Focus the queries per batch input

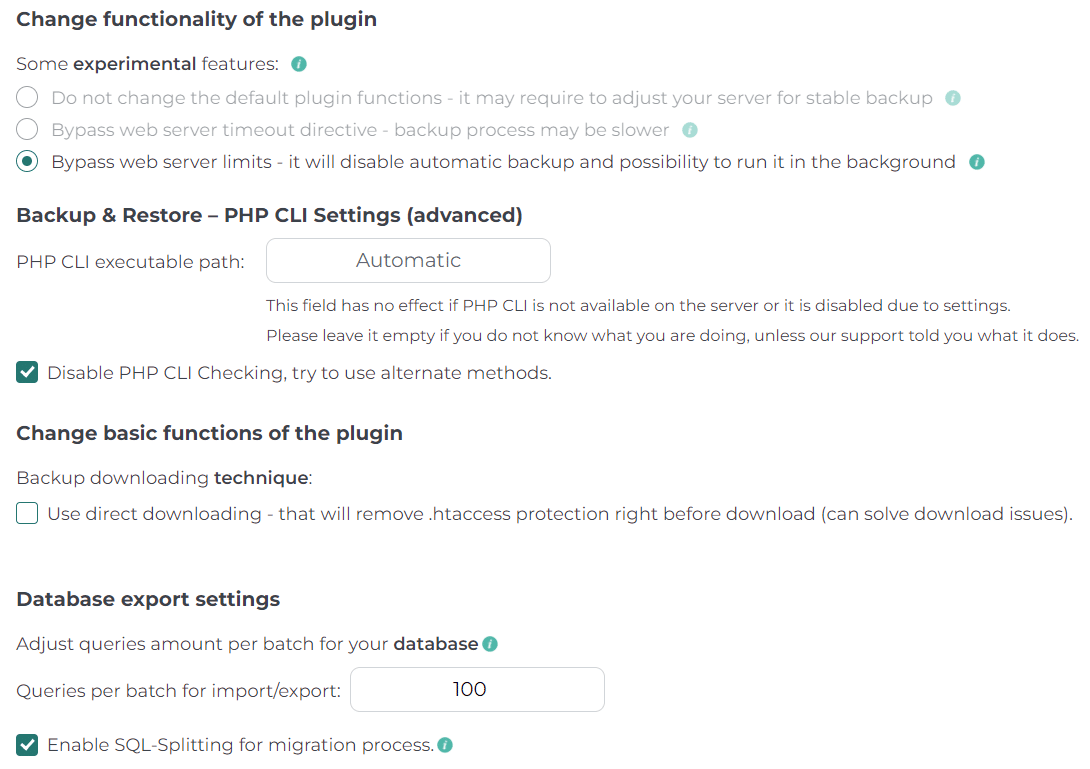477,690
